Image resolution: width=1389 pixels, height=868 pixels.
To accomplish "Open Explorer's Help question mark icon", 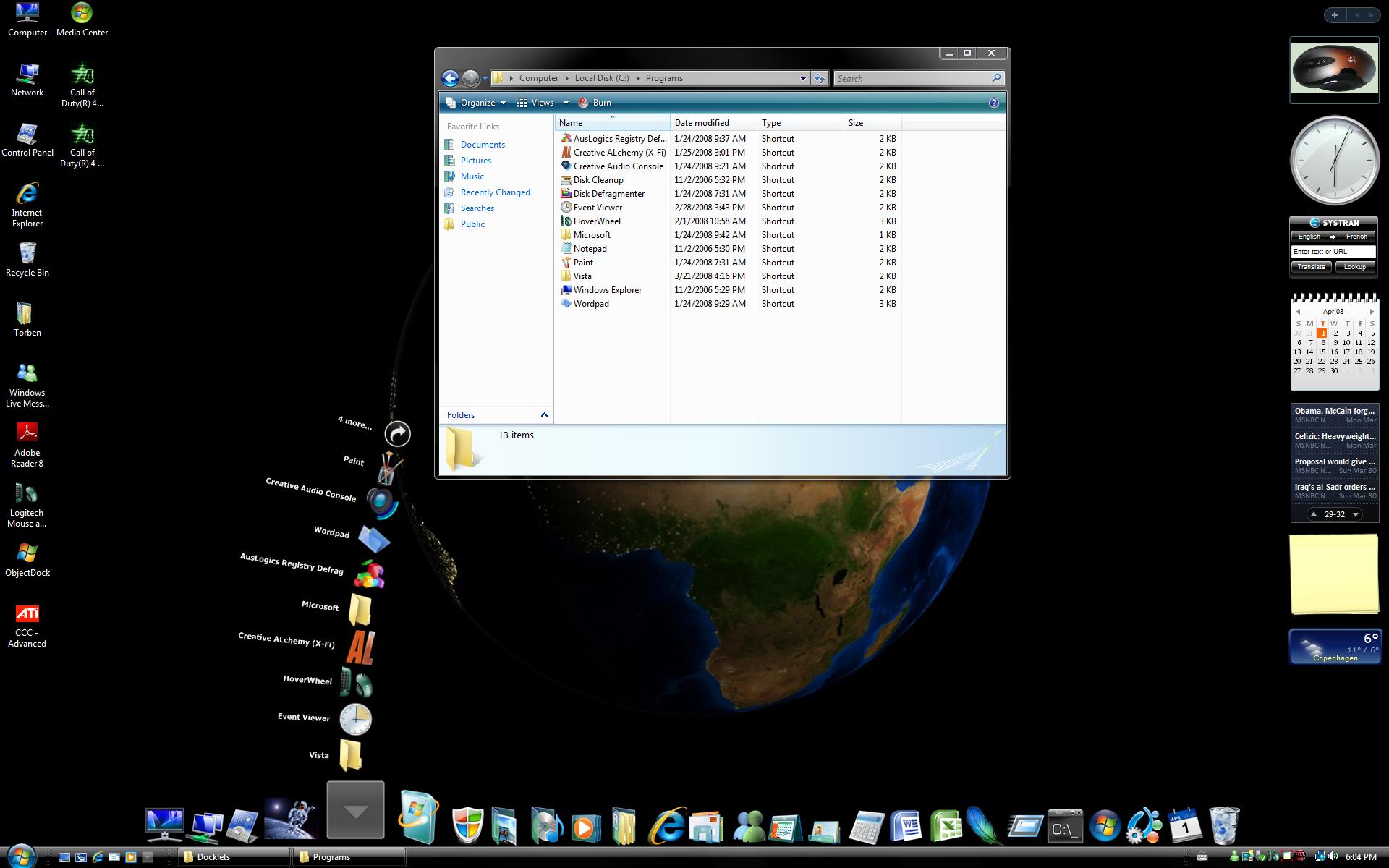I will click(x=994, y=103).
